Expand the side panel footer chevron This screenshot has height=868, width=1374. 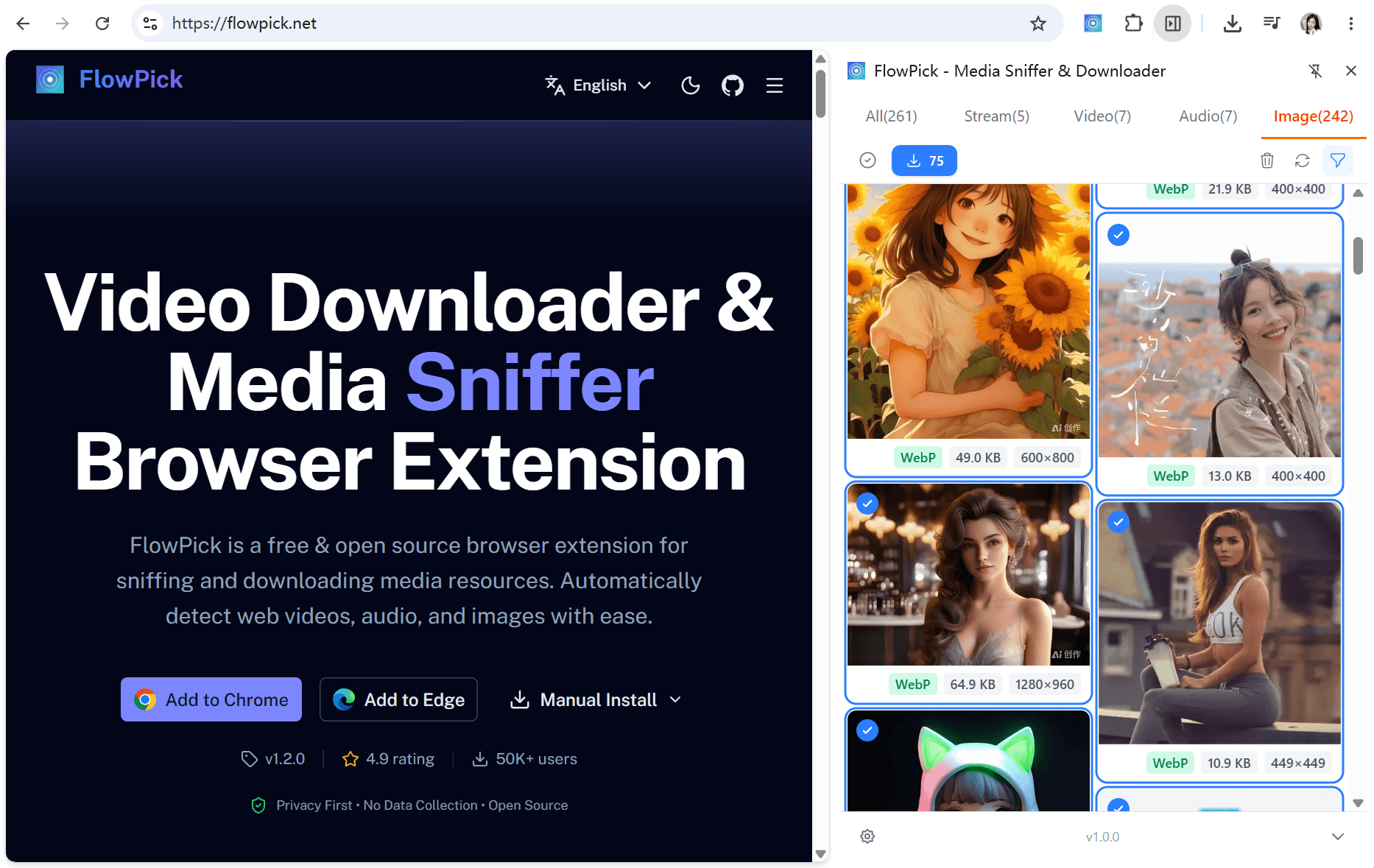tap(1338, 836)
